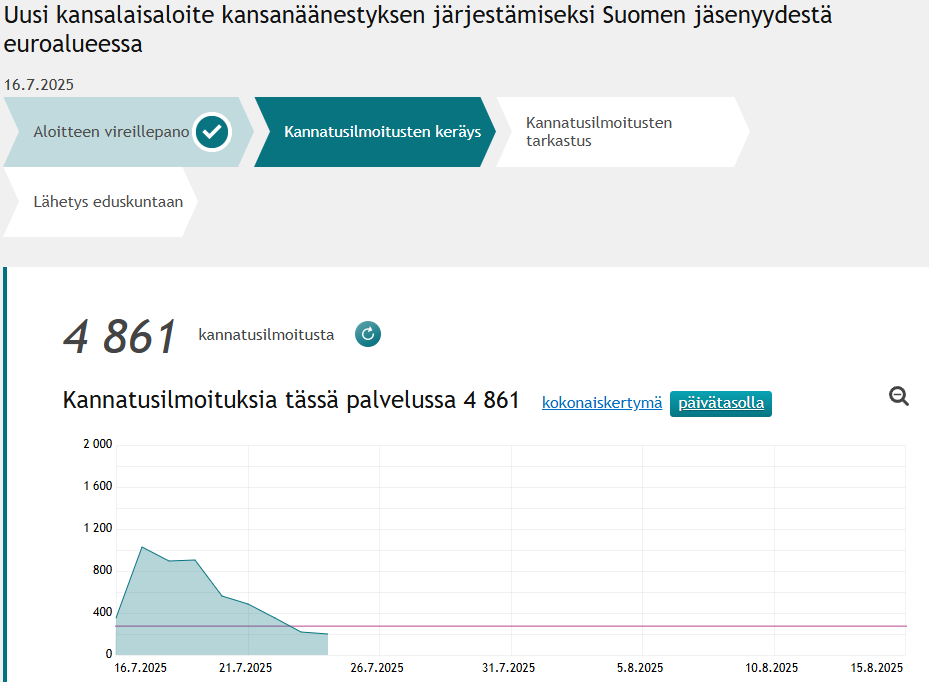Viewport: 929px width, 682px height.
Task: Click the large 4 861 count
Action: [x=120, y=337]
